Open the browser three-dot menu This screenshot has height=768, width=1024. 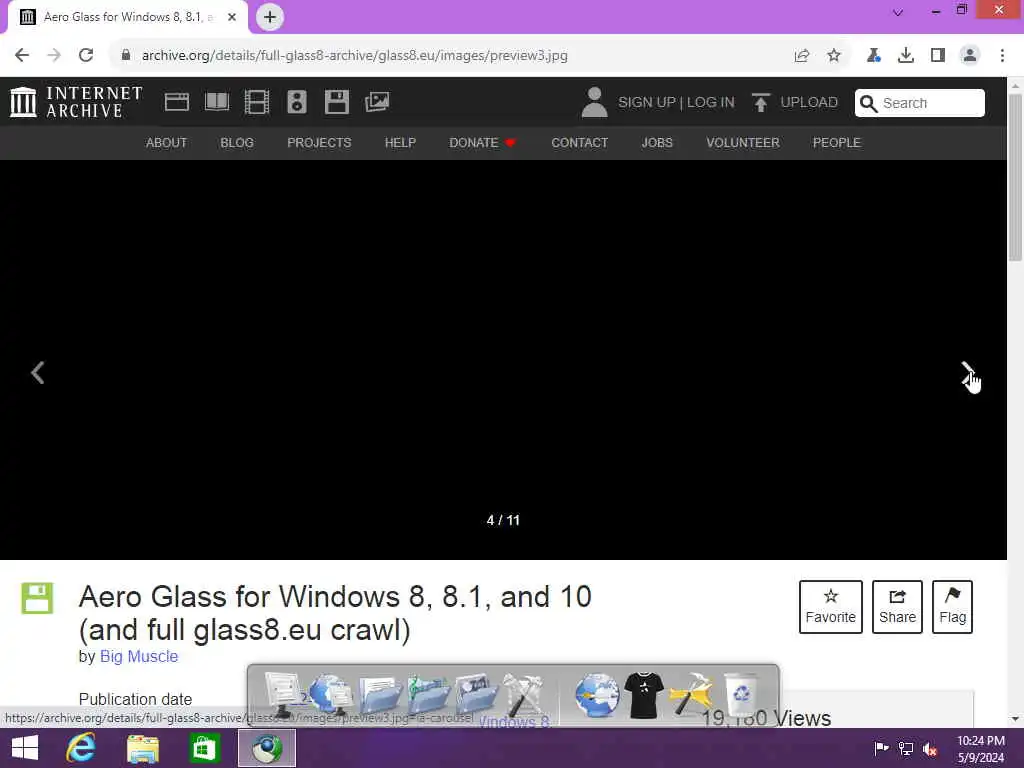pos(1002,56)
